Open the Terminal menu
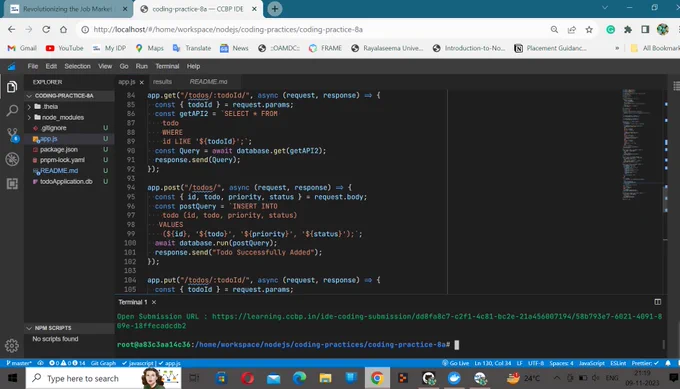 (x=167, y=66)
